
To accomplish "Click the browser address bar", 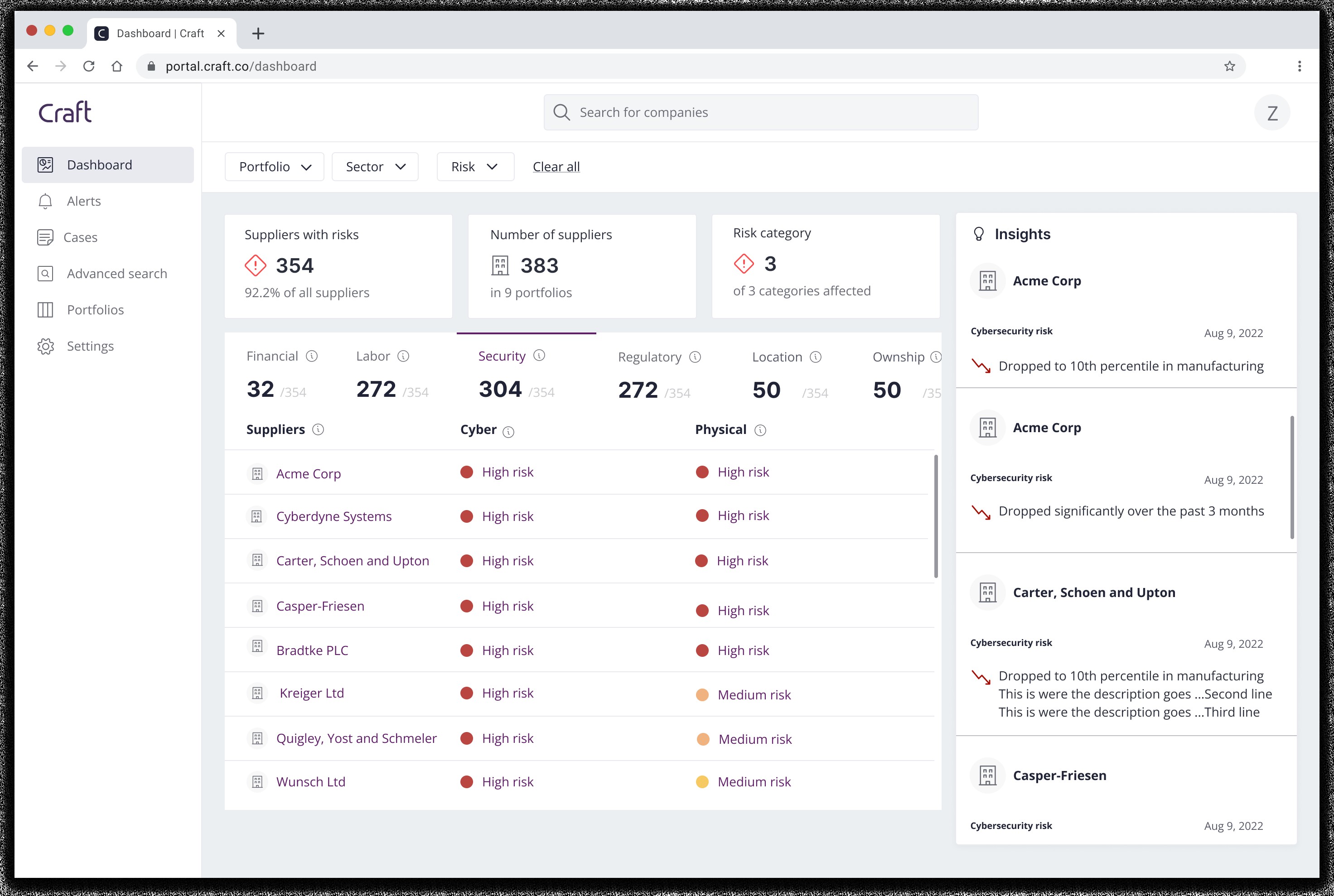I will click(691, 66).
